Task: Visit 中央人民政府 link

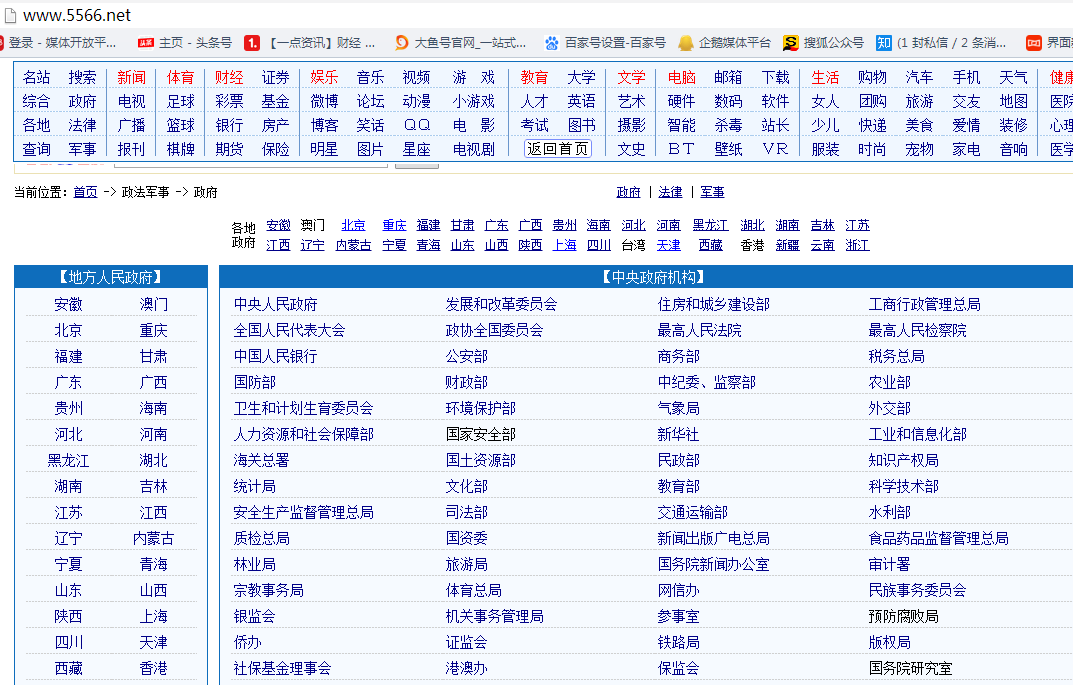Action: 273,304
